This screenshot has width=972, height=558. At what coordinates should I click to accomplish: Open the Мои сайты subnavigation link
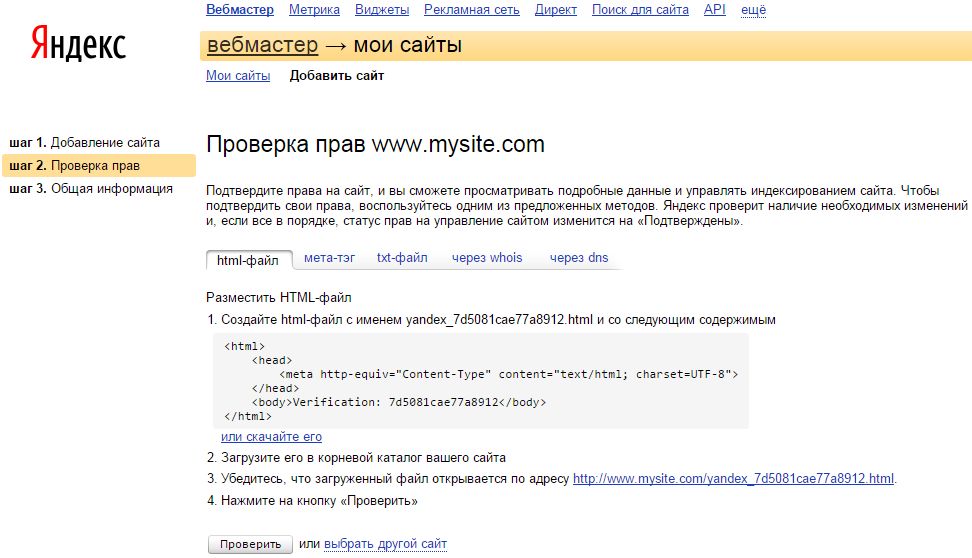[238, 76]
